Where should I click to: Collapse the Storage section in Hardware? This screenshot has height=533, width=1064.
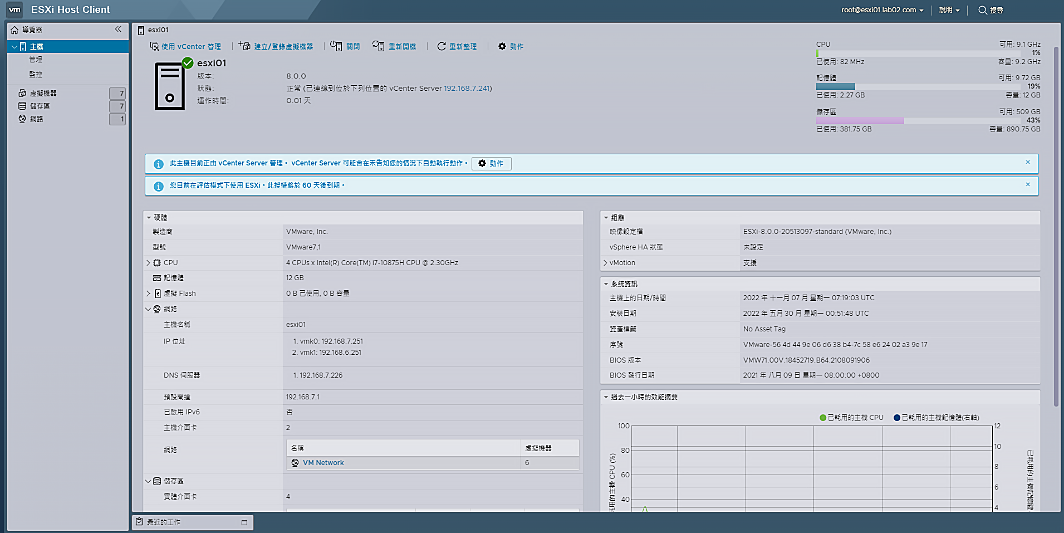tap(148, 481)
